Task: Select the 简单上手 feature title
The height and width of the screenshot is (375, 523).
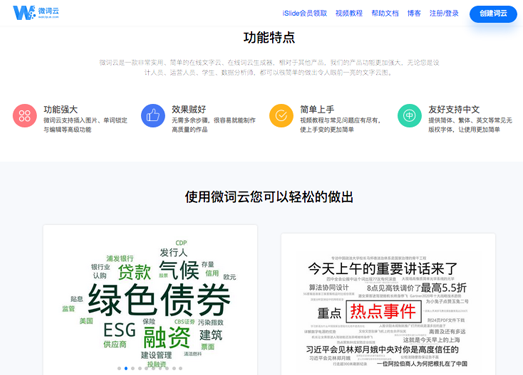Action: point(317,109)
